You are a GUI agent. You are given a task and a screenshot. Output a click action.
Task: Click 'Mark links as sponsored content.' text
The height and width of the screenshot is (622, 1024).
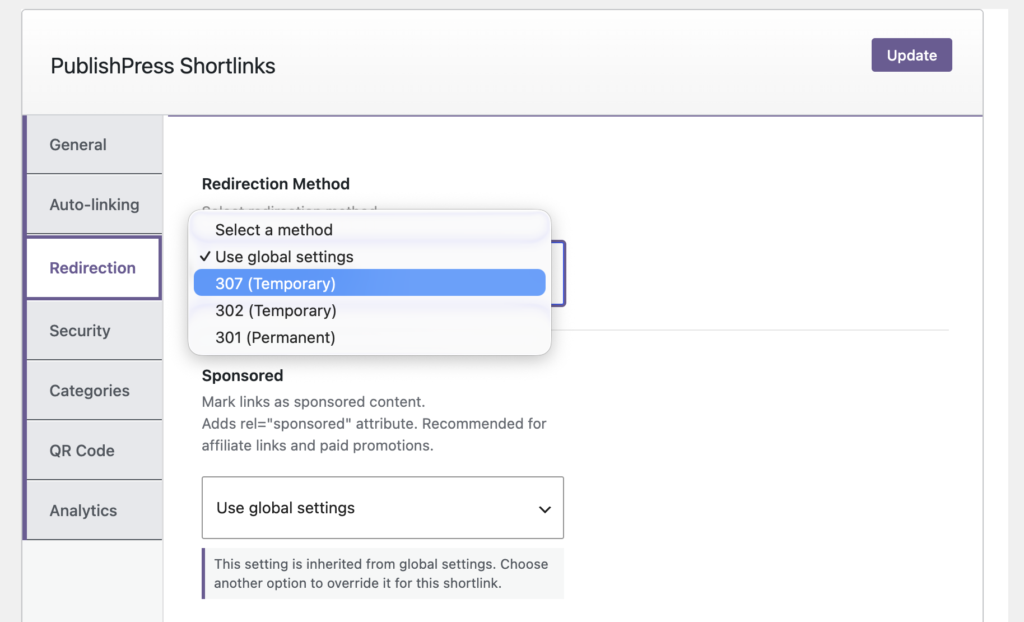[x=313, y=402]
